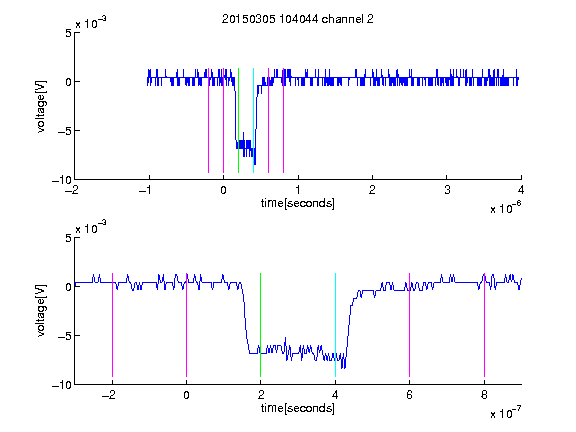The height and width of the screenshot is (432, 576).
Task: Select the magenta marker at 6 in bottom plot
Action: click(410, 325)
